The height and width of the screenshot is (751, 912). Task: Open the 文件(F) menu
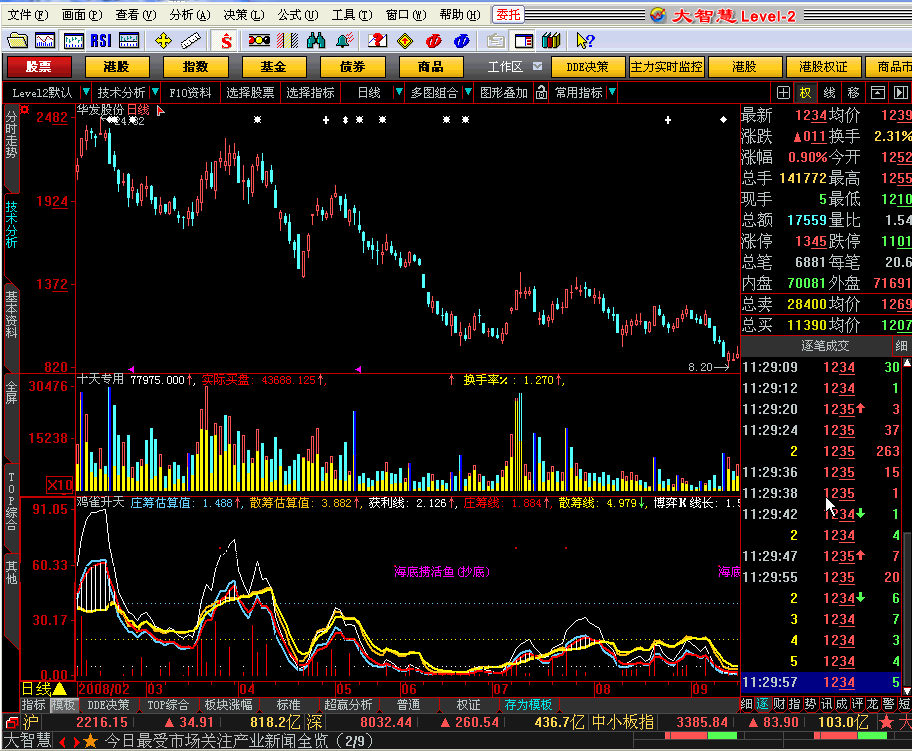coord(27,15)
